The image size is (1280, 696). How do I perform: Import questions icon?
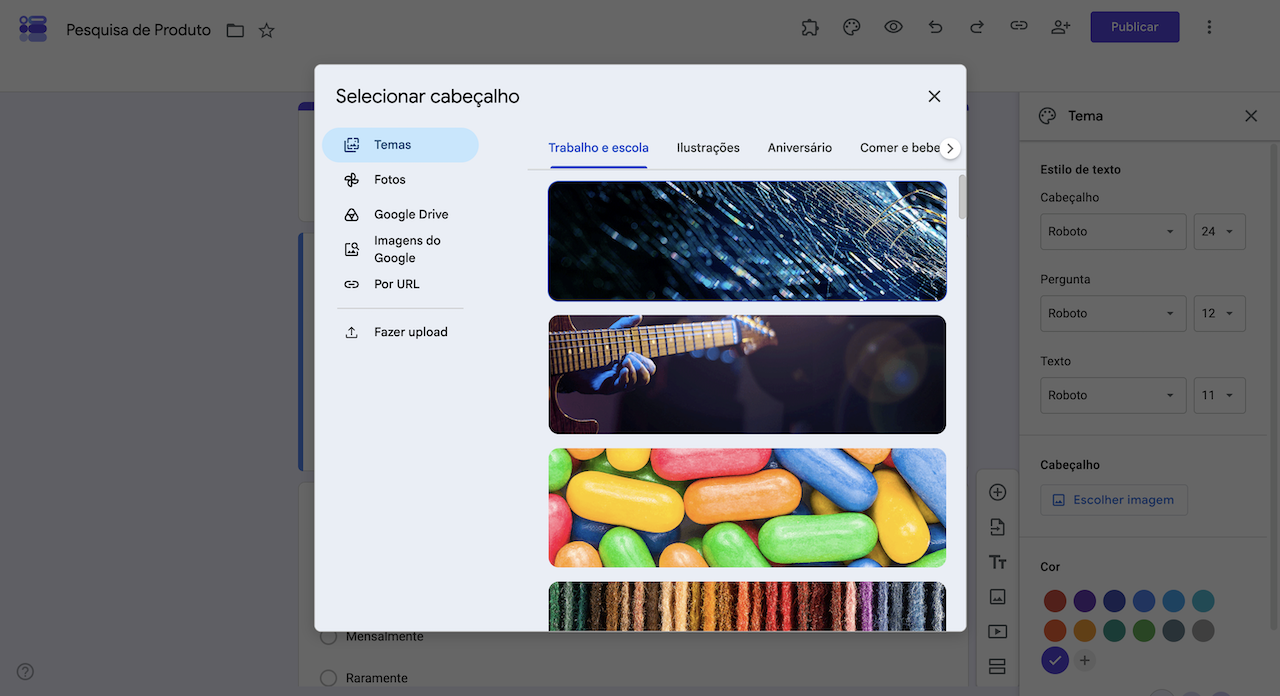point(997,527)
